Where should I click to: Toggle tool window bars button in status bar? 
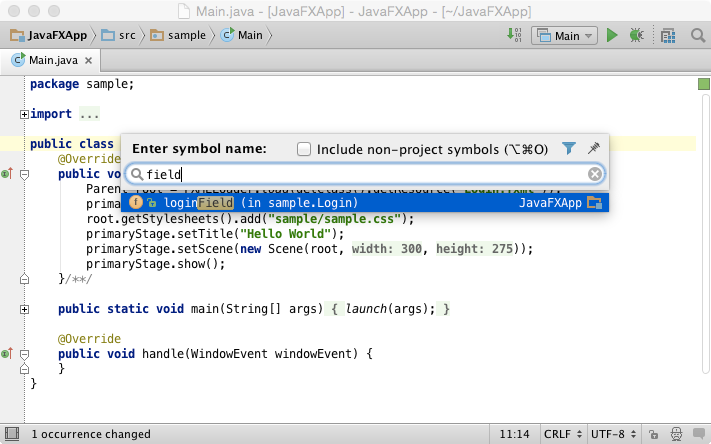(12, 434)
